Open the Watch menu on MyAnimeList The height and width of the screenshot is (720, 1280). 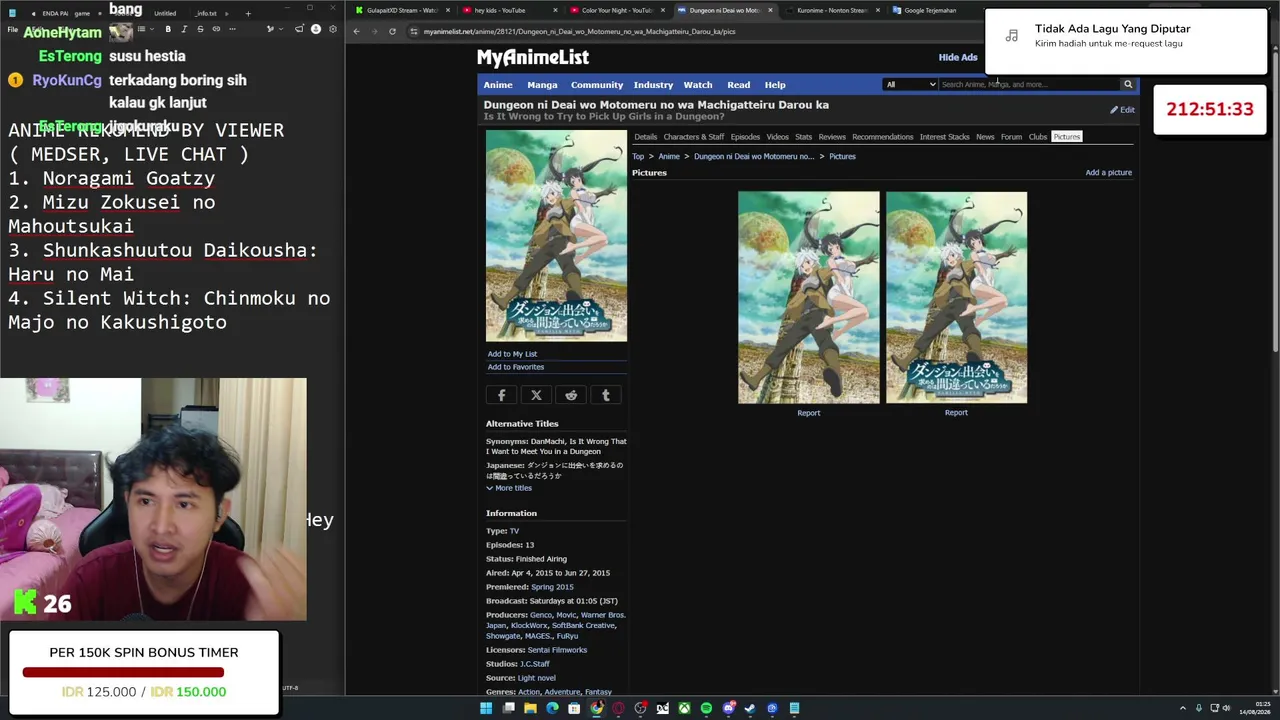click(698, 85)
